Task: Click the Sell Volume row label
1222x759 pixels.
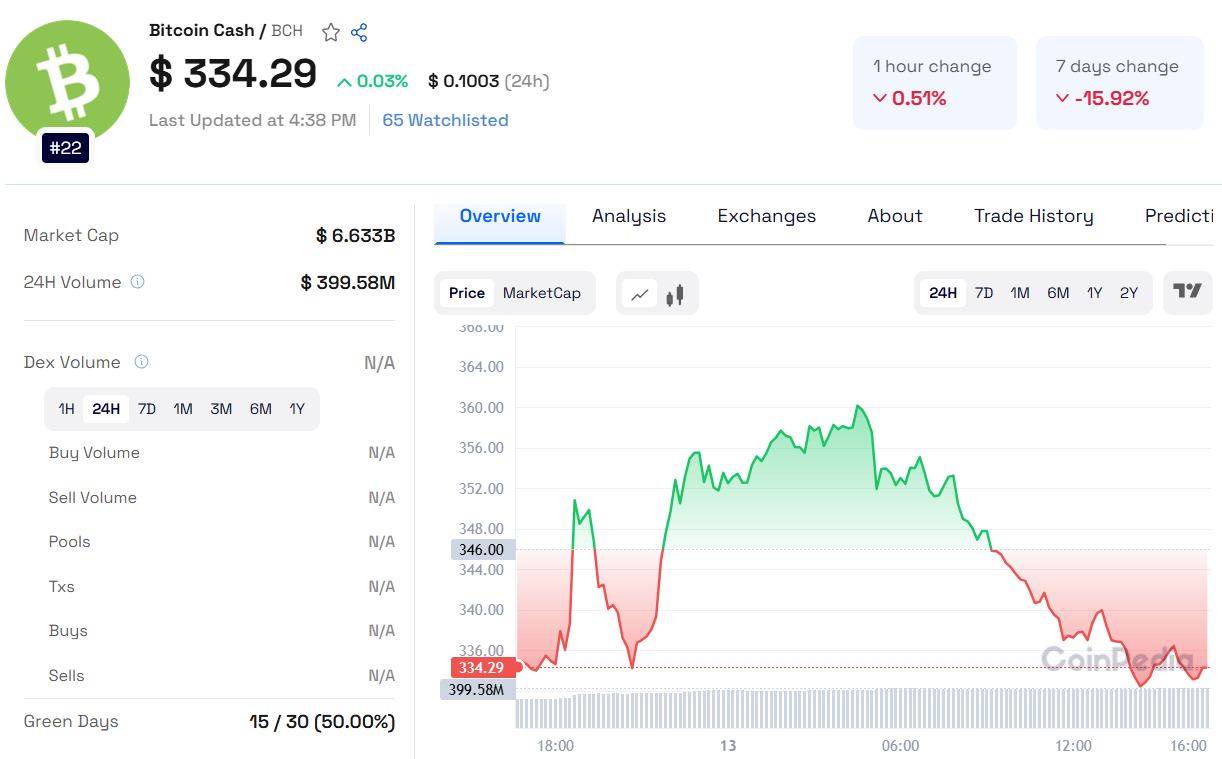Action: point(93,497)
